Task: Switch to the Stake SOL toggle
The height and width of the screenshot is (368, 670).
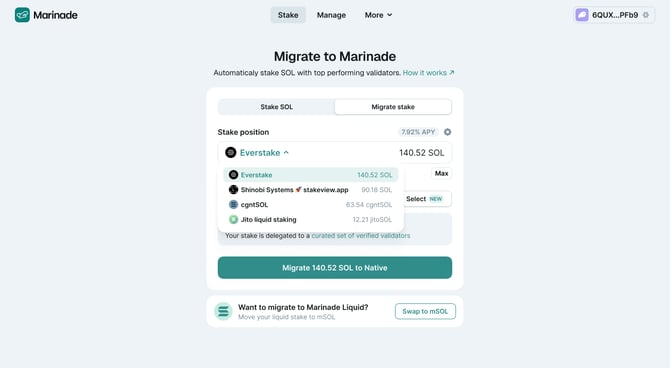Action: (x=276, y=107)
